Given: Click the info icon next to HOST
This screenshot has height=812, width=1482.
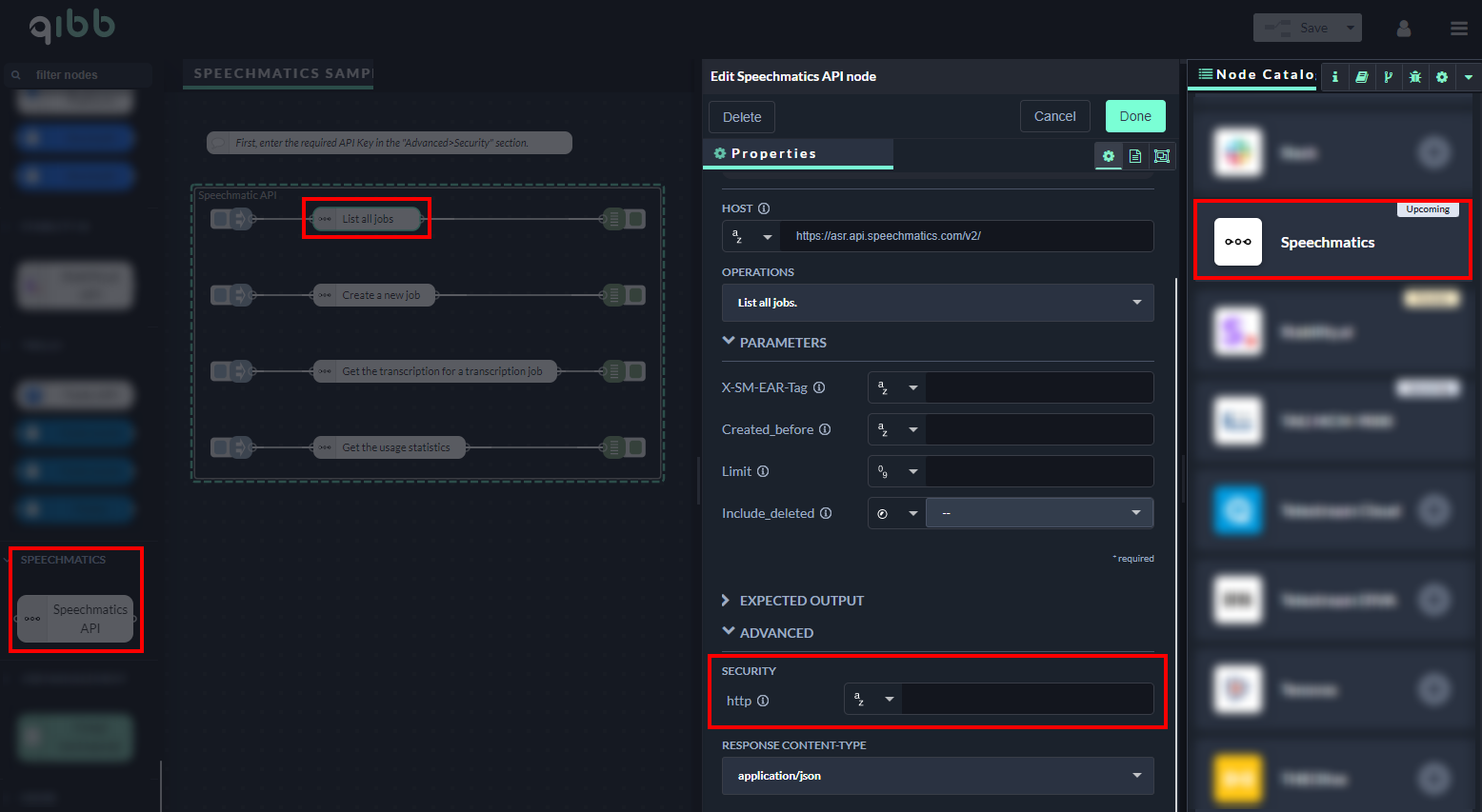Looking at the screenshot, I should tap(764, 208).
